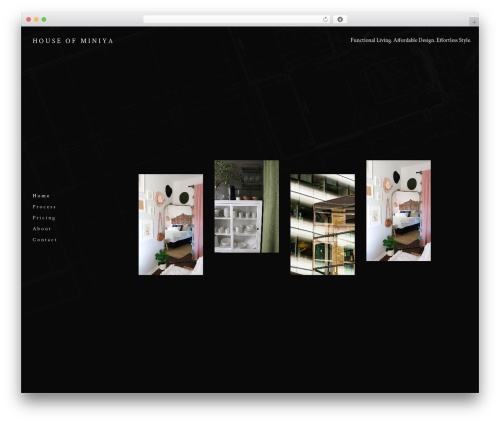Open the glass building exterior photo
Viewport: 500px width, 423px height.
[322, 224]
